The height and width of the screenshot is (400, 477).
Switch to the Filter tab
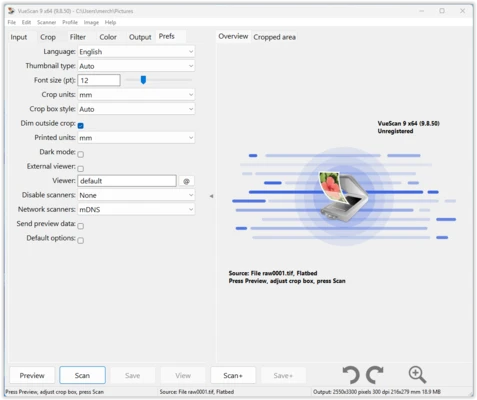tap(78, 37)
